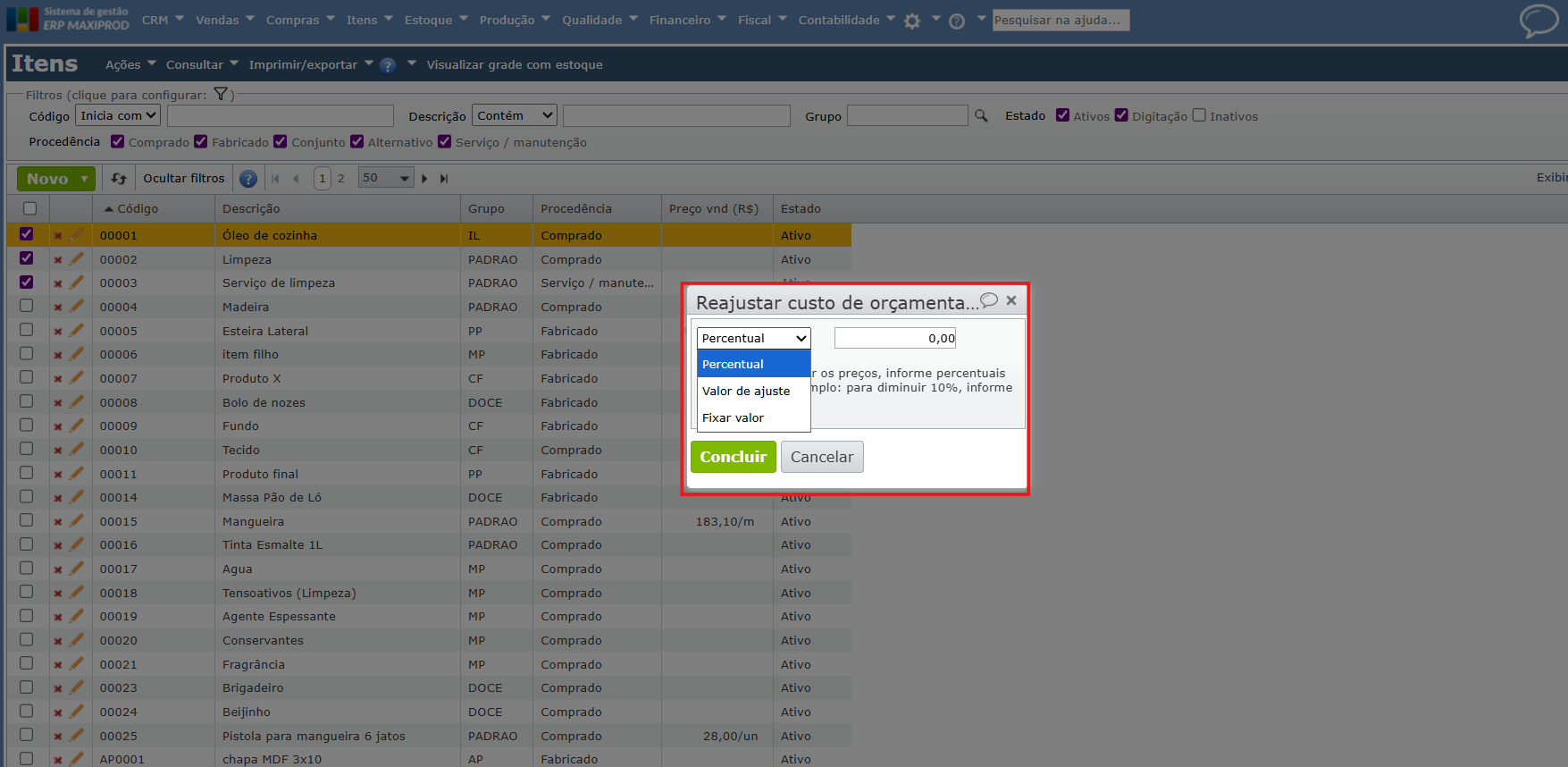
Task: Open the 'Inicia com' code filter dropdown
Action: point(118,115)
